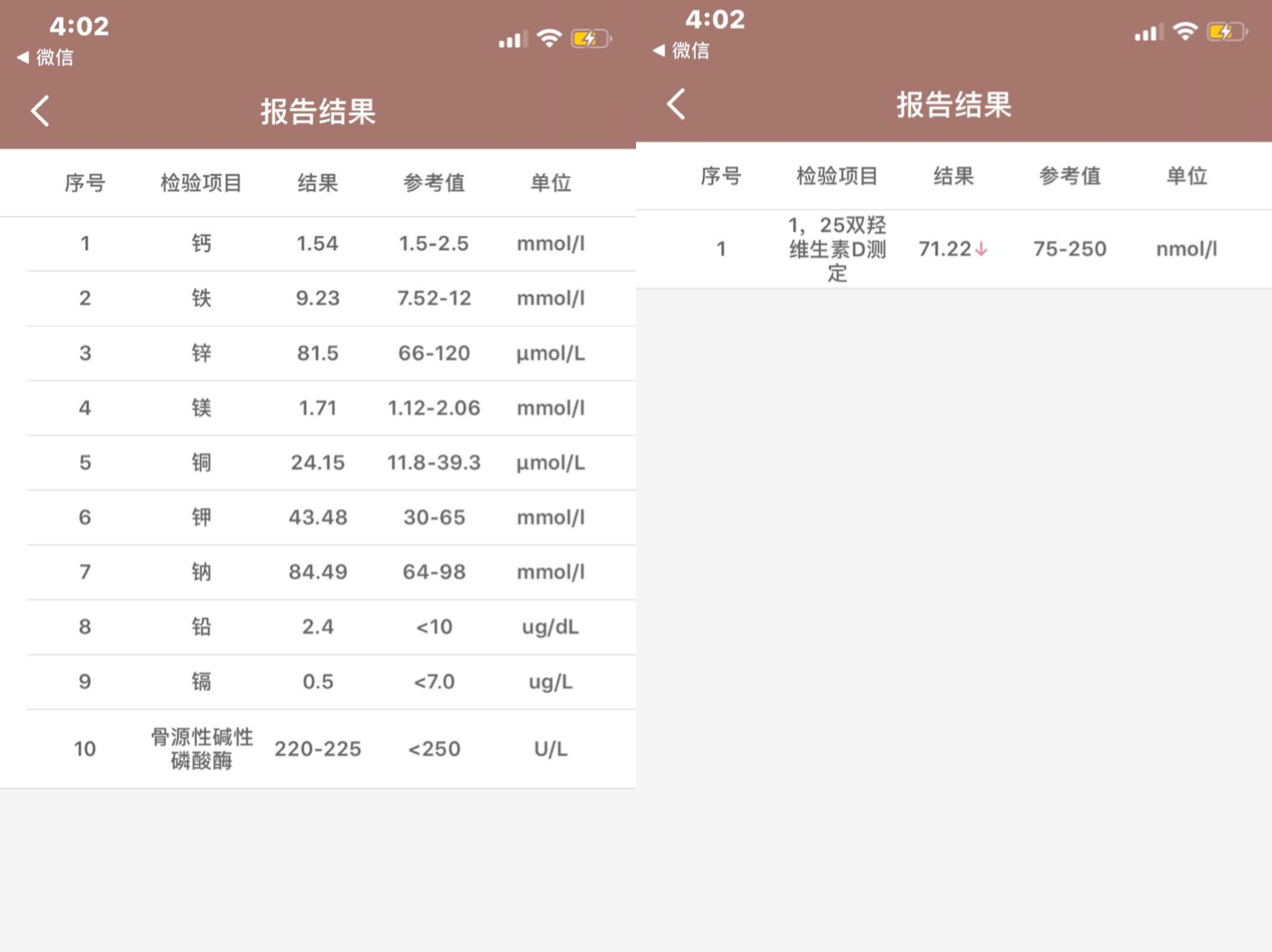Screen dimensions: 1272x952
Task: Select the 1，25双羟维生素D测定 row
Action: pos(836,249)
